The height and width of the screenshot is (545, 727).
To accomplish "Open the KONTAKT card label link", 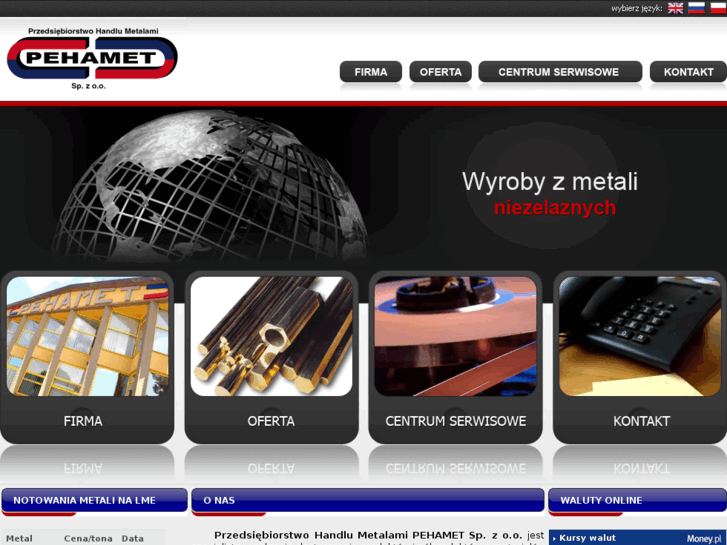I will click(642, 421).
